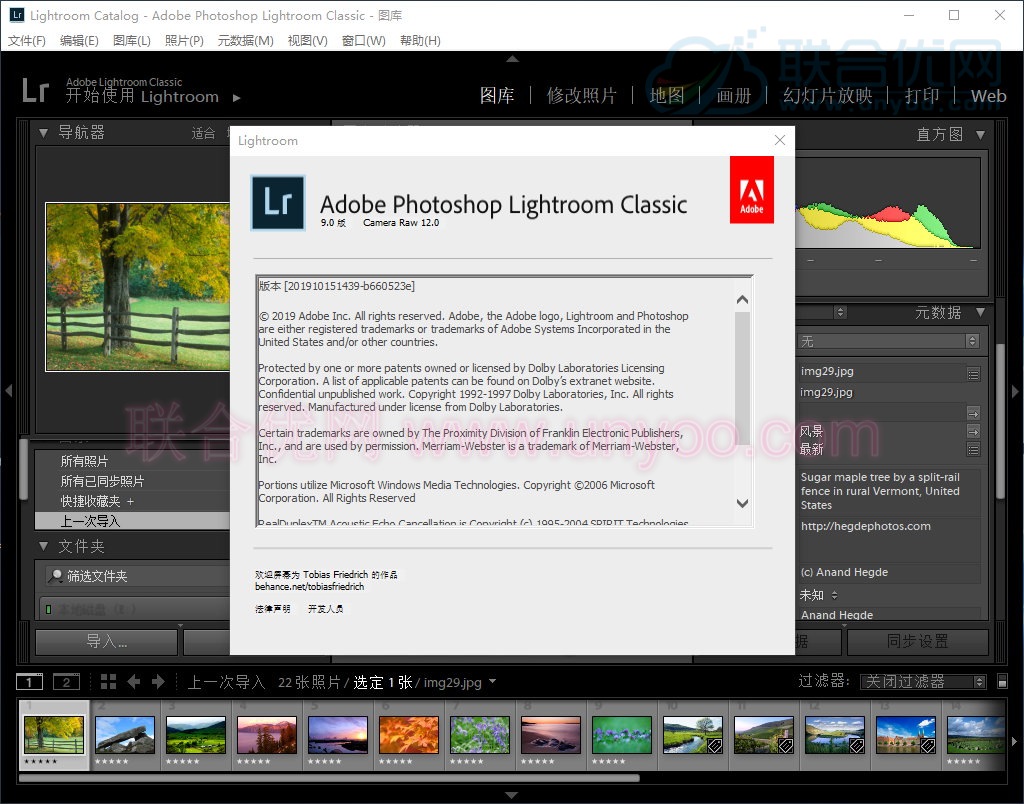
Task: Collapse the 直方图 histogram panel
Action: 980,134
